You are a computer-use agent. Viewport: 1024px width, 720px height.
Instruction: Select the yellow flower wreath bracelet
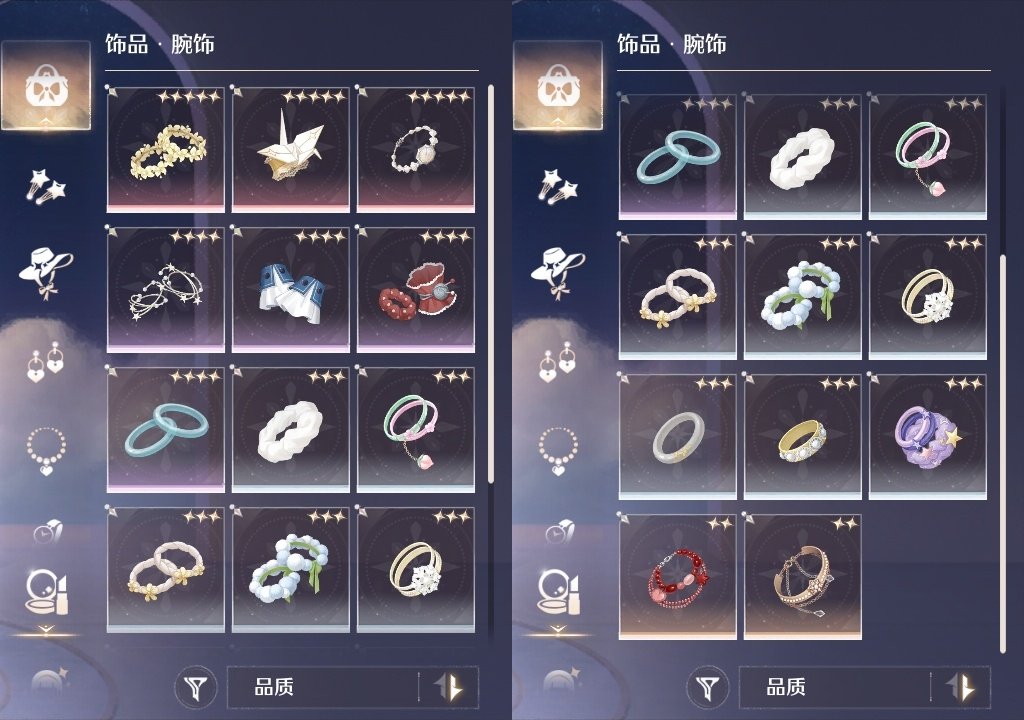point(166,150)
